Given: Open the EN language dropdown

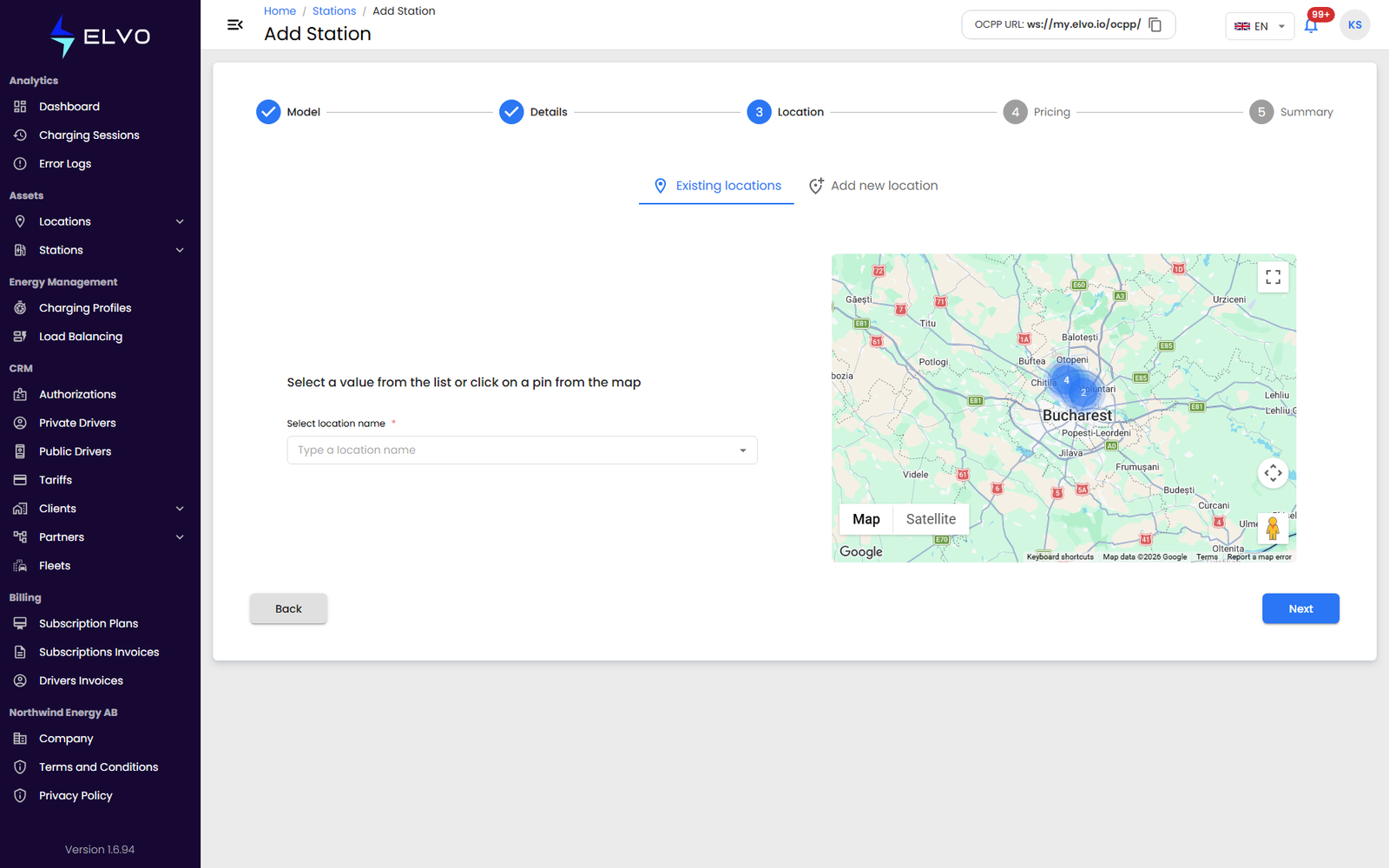Looking at the screenshot, I should click(x=1260, y=26).
